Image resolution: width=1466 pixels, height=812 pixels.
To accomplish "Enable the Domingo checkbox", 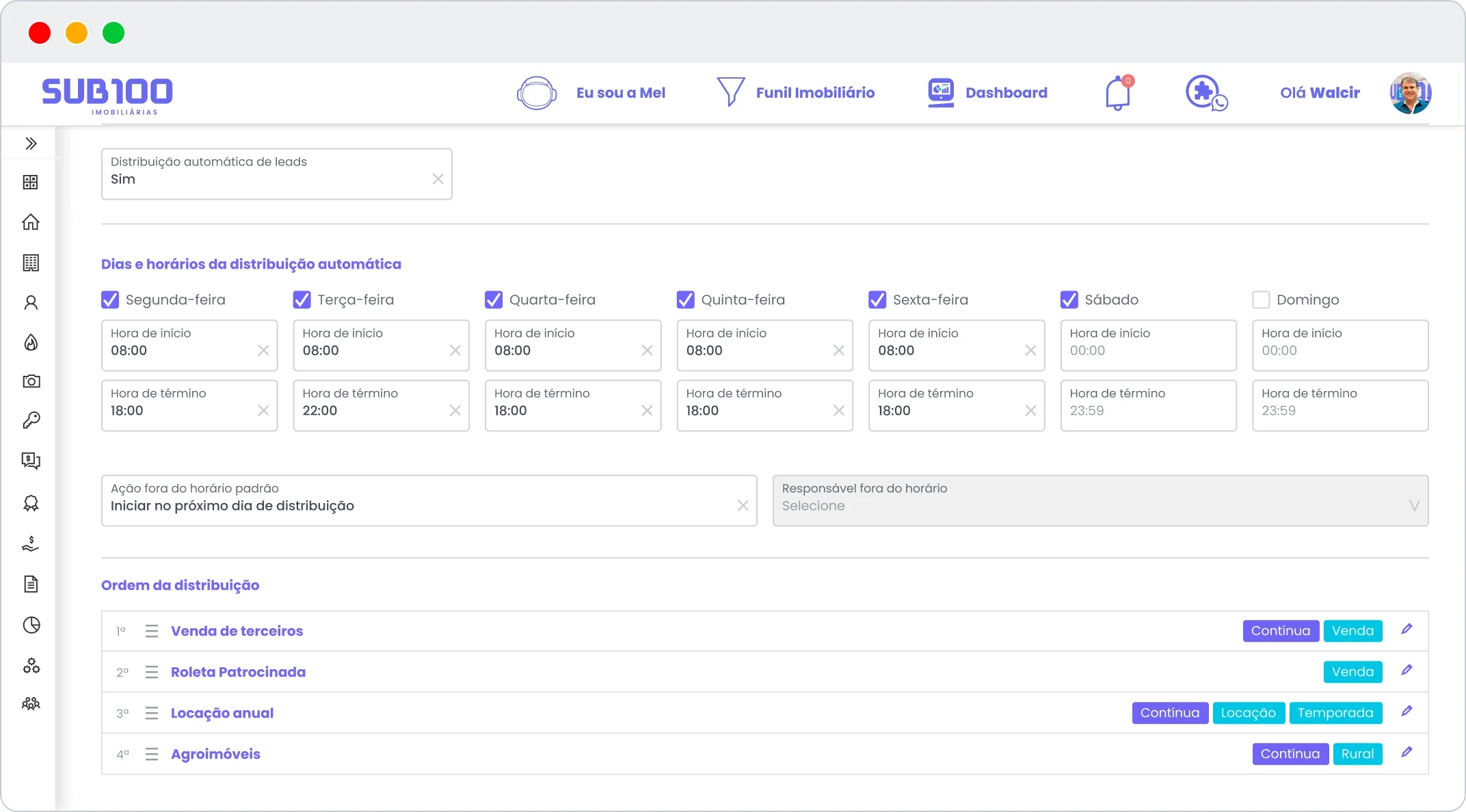I will pos(1261,299).
